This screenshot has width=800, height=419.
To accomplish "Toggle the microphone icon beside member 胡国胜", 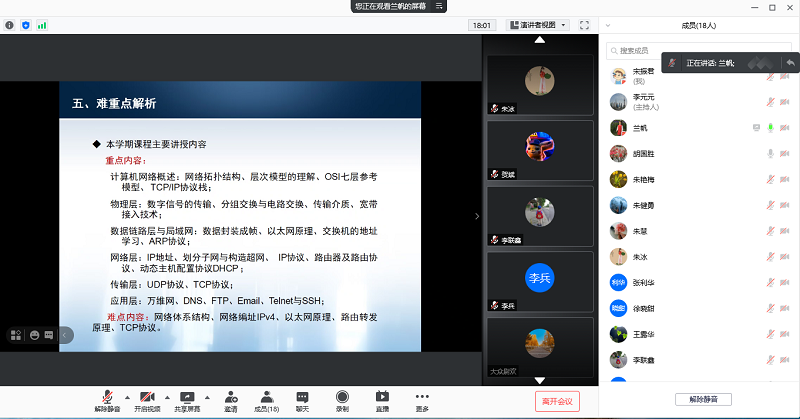I will click(x=770, y=154).
